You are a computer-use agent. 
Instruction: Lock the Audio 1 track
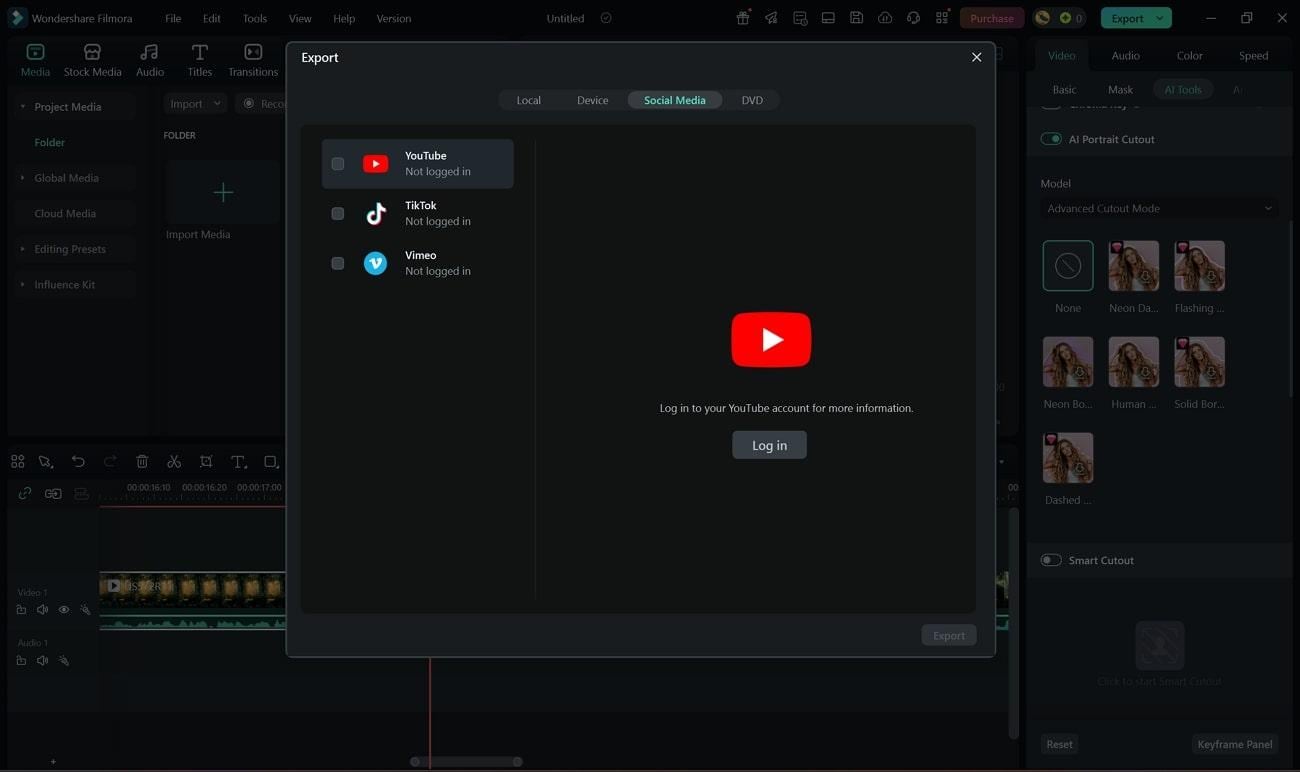(21, 660)
